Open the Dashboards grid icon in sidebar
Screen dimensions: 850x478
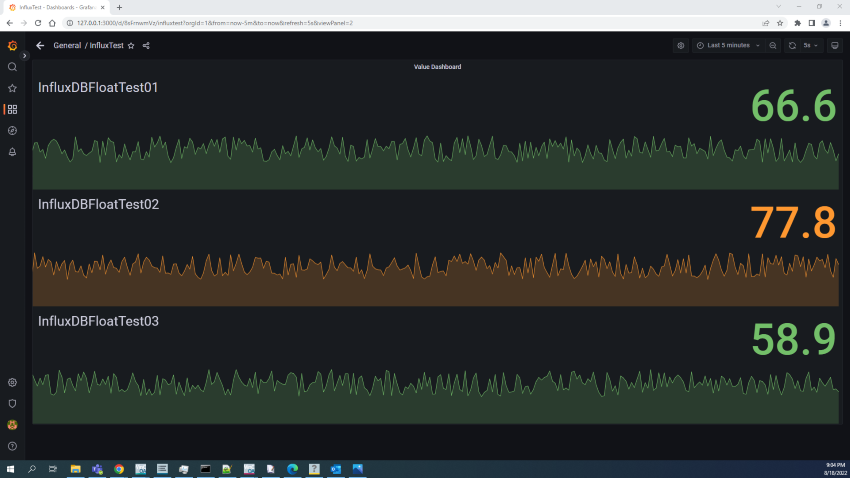(x=12, y=109)
